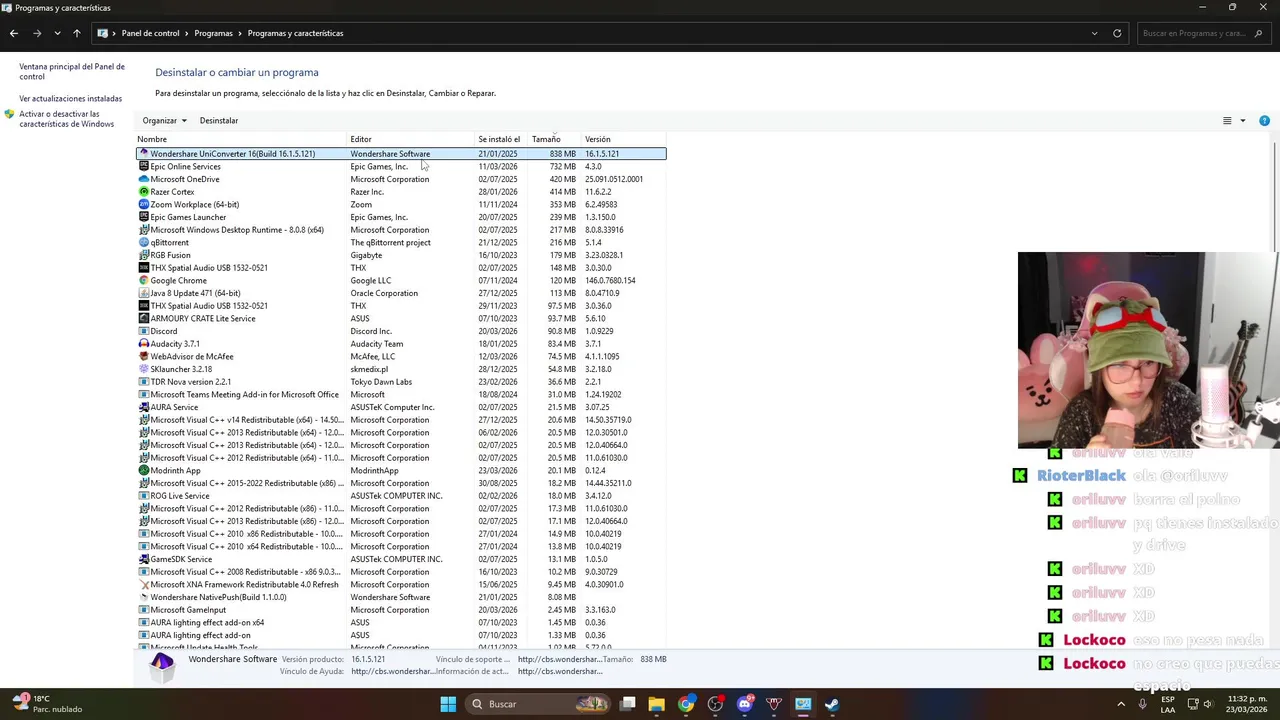Select the Modrinth App green icon

(x=143, y=470)
